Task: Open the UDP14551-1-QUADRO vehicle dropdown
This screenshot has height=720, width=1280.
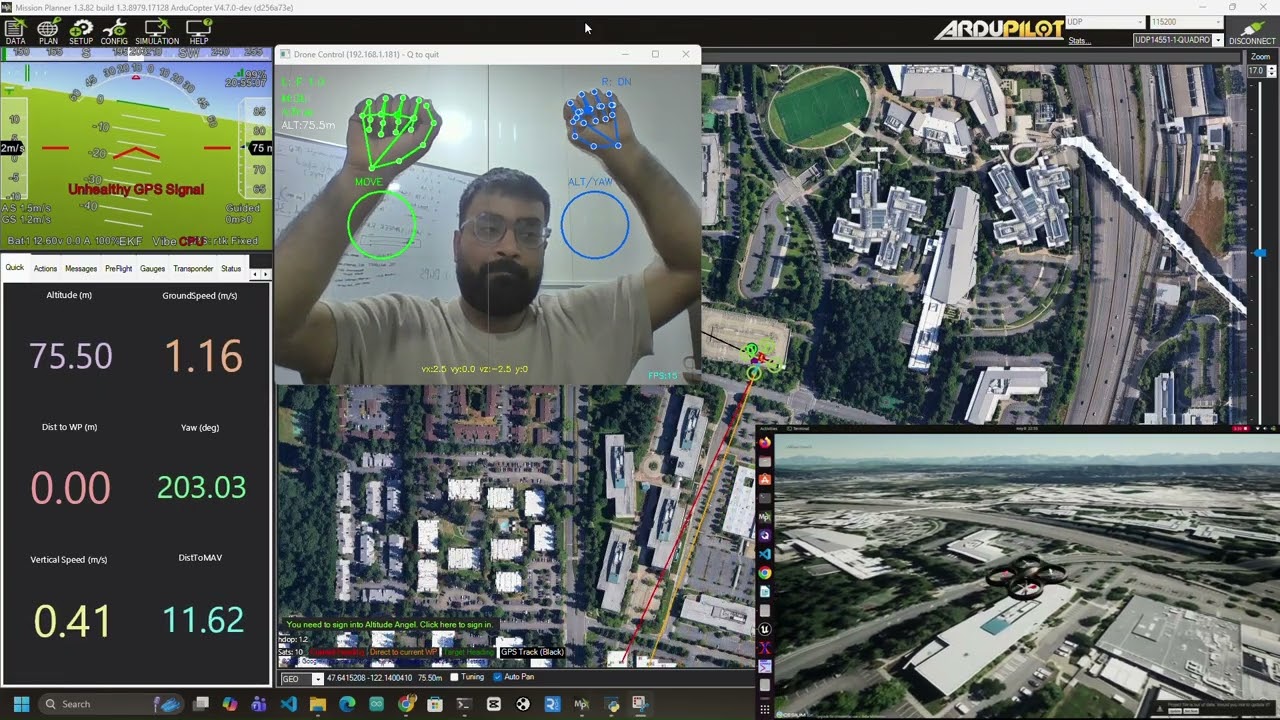Action: click(x=1178, y=40)
